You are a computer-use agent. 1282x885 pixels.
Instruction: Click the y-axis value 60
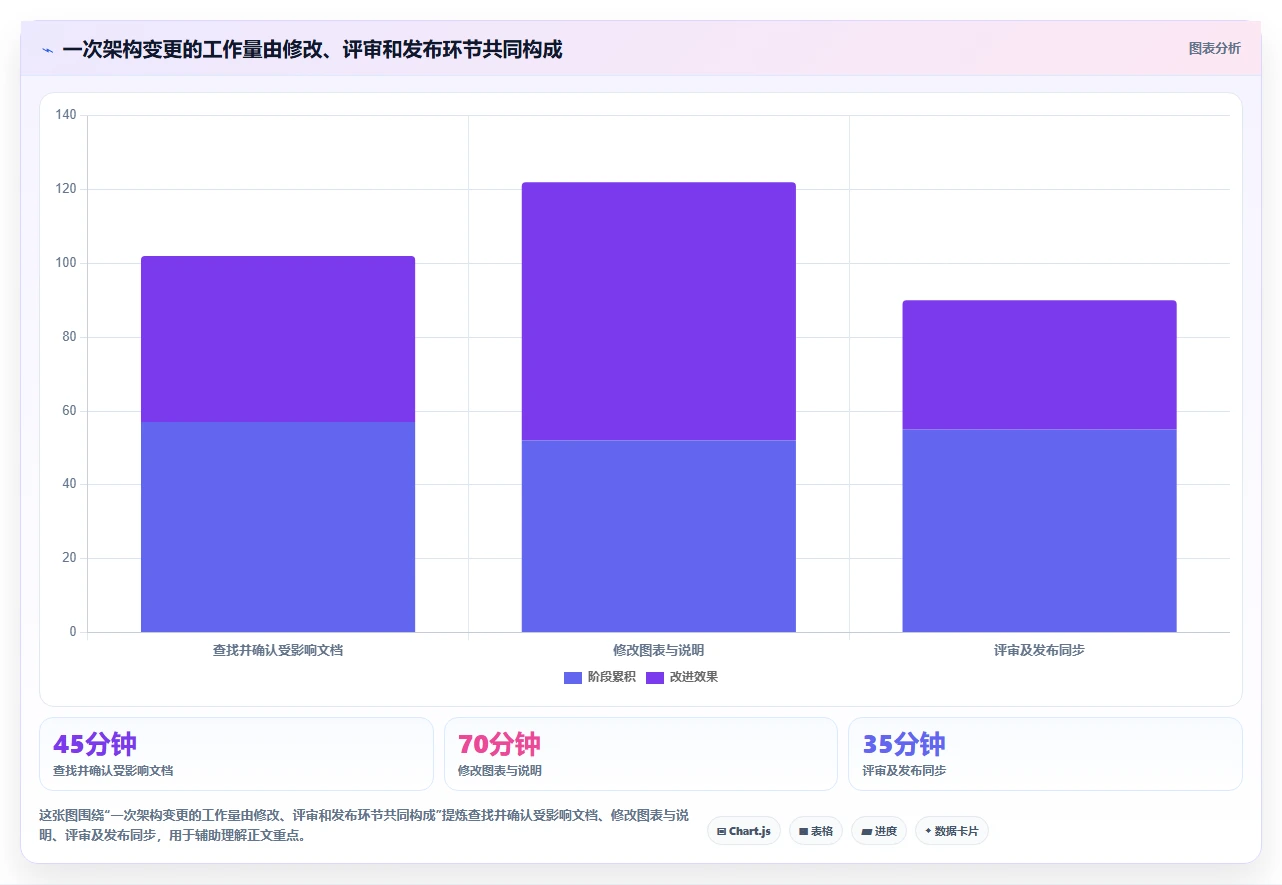click(69, 411)
